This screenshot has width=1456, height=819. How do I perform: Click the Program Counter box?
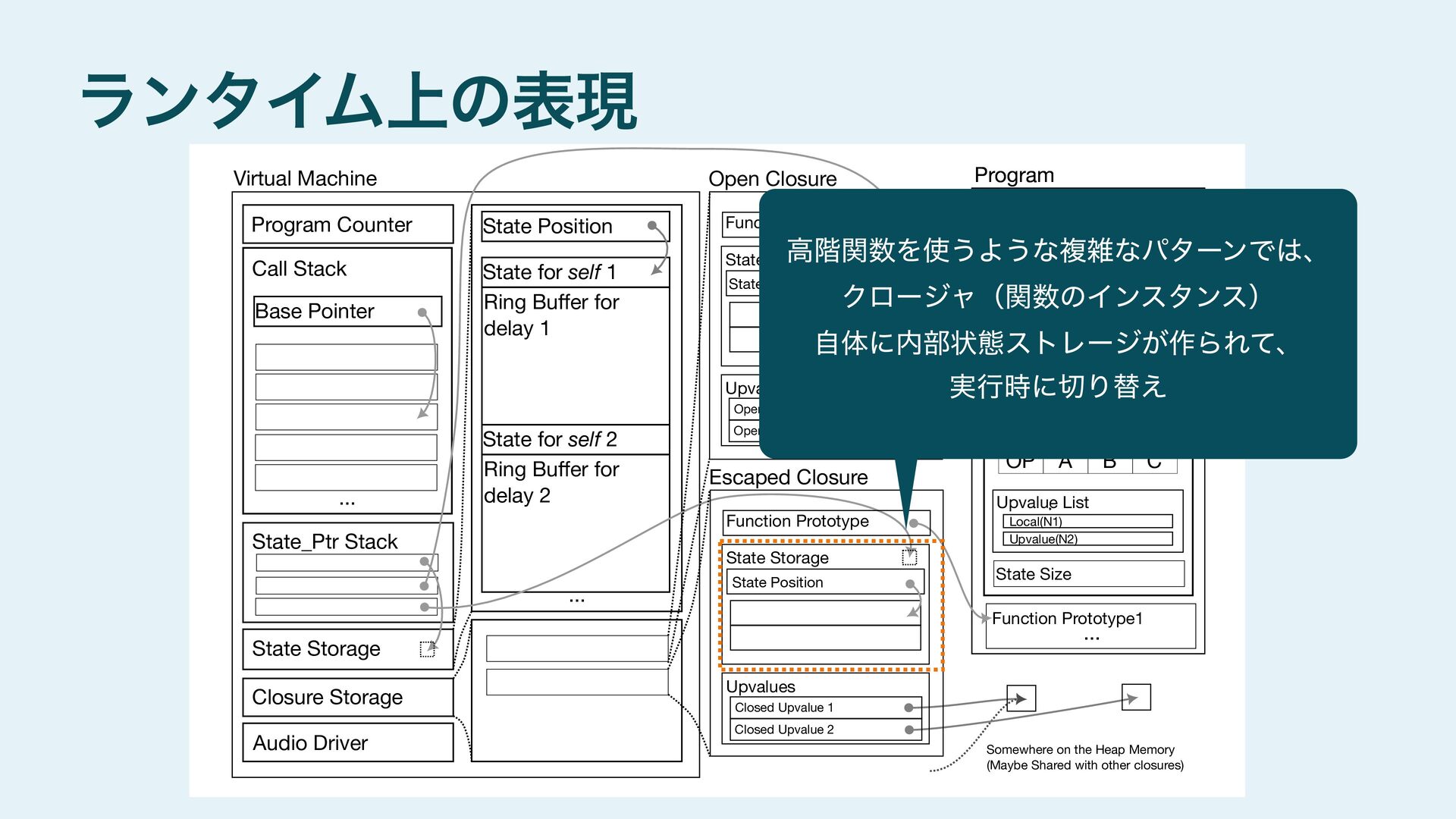pyautogui.click(x=347, y=224)
